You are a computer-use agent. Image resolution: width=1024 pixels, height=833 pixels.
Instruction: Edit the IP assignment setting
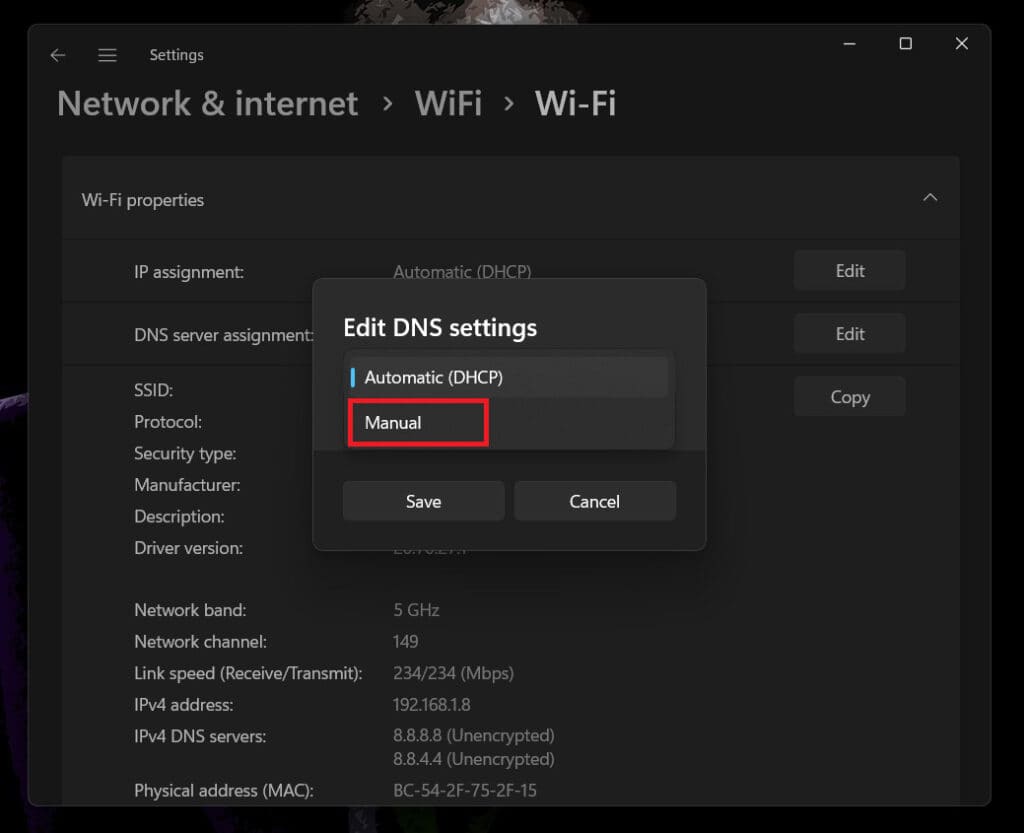[x=848, y=270]
